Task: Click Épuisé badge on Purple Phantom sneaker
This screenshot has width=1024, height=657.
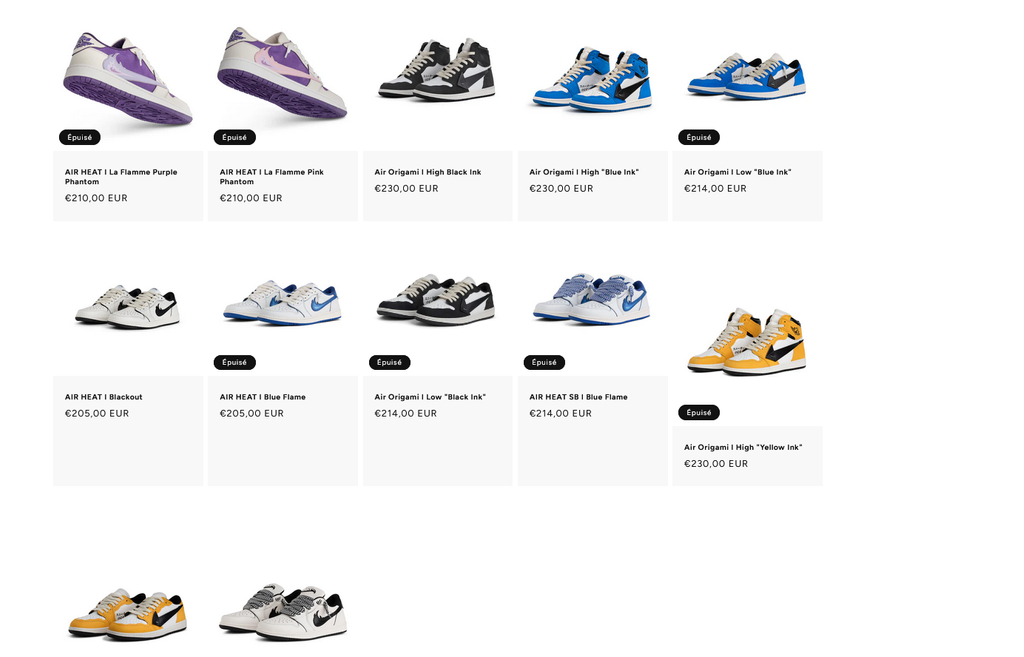Action: (80, 137)
